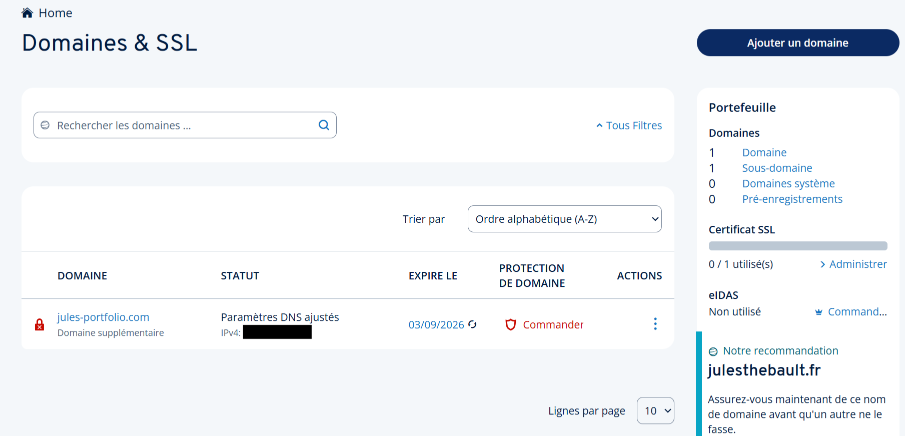This screenshot has width=905, height=436.
Task: Click the smiley icon in search field
Action: click(x=45, y=126)
